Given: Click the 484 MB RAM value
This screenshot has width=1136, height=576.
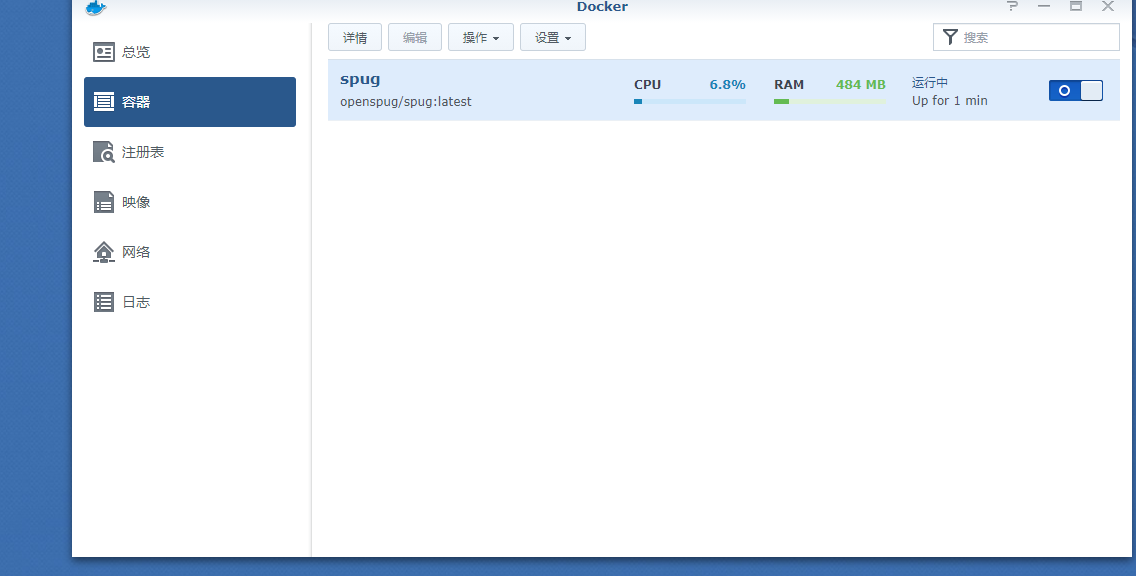Looking at the screenshot, I should 861,85.
